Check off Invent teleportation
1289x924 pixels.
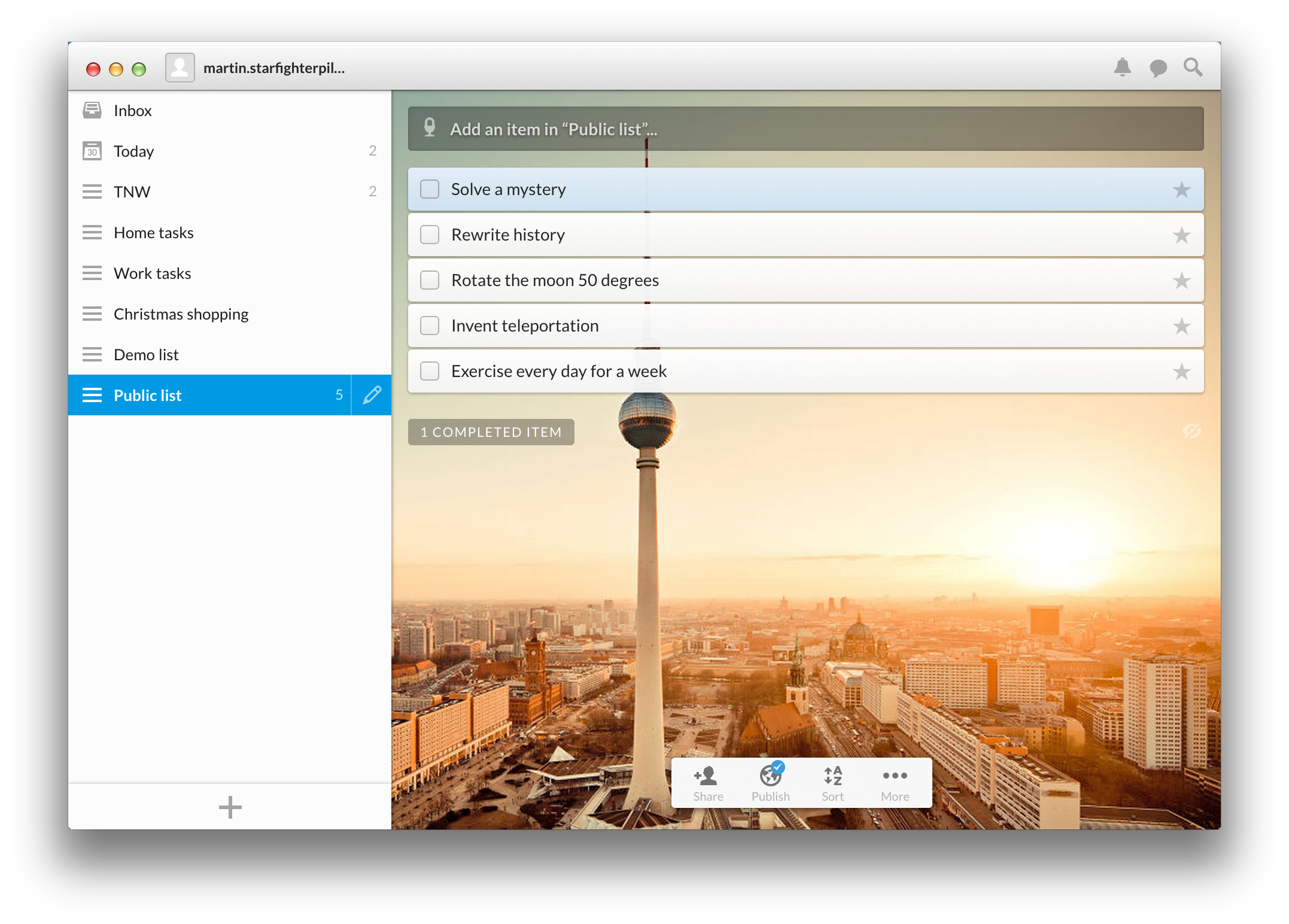(x=430, y=326)
